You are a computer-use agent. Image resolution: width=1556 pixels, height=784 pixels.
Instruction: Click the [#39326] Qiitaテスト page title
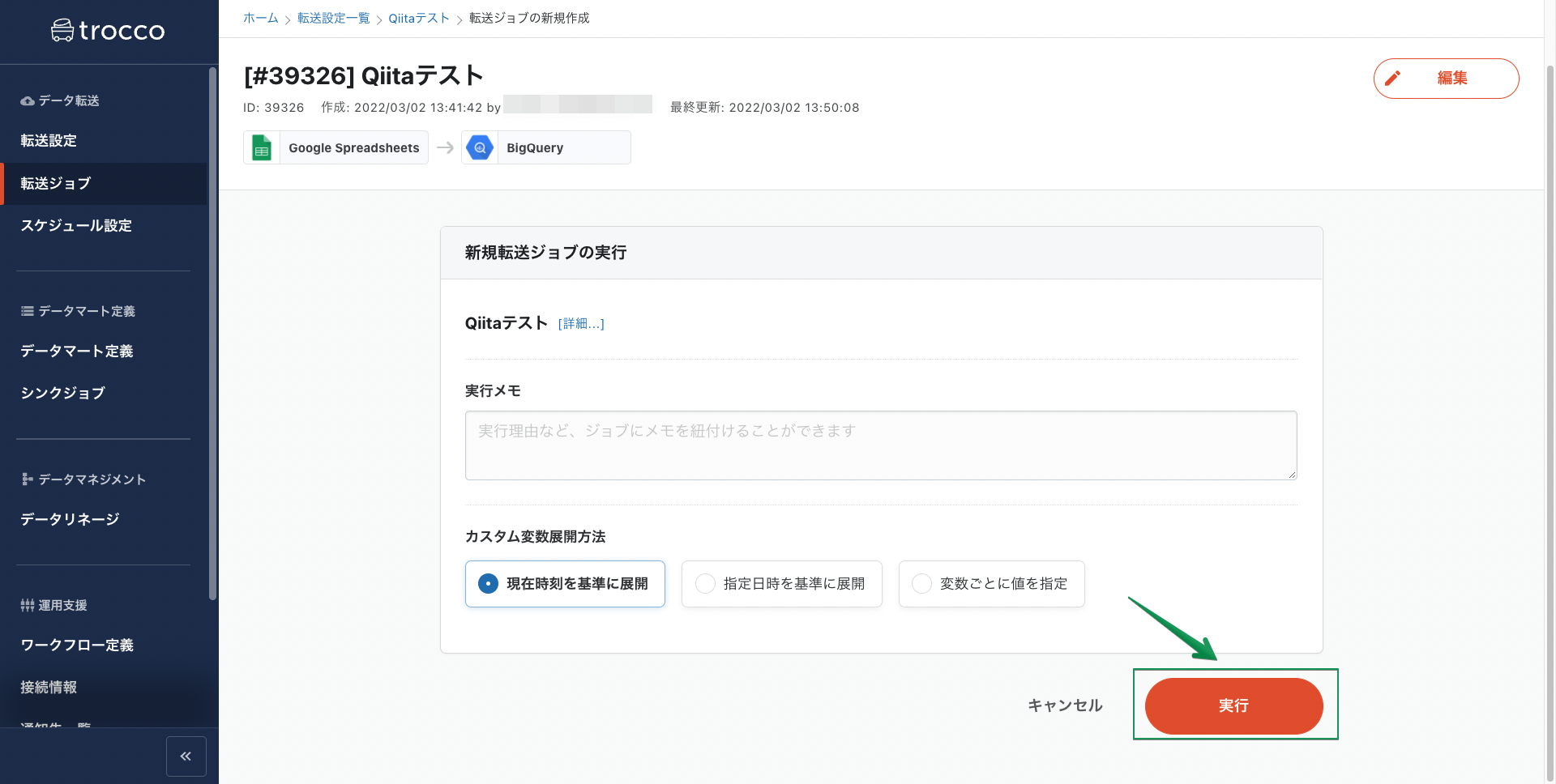[x=363, y=75]
